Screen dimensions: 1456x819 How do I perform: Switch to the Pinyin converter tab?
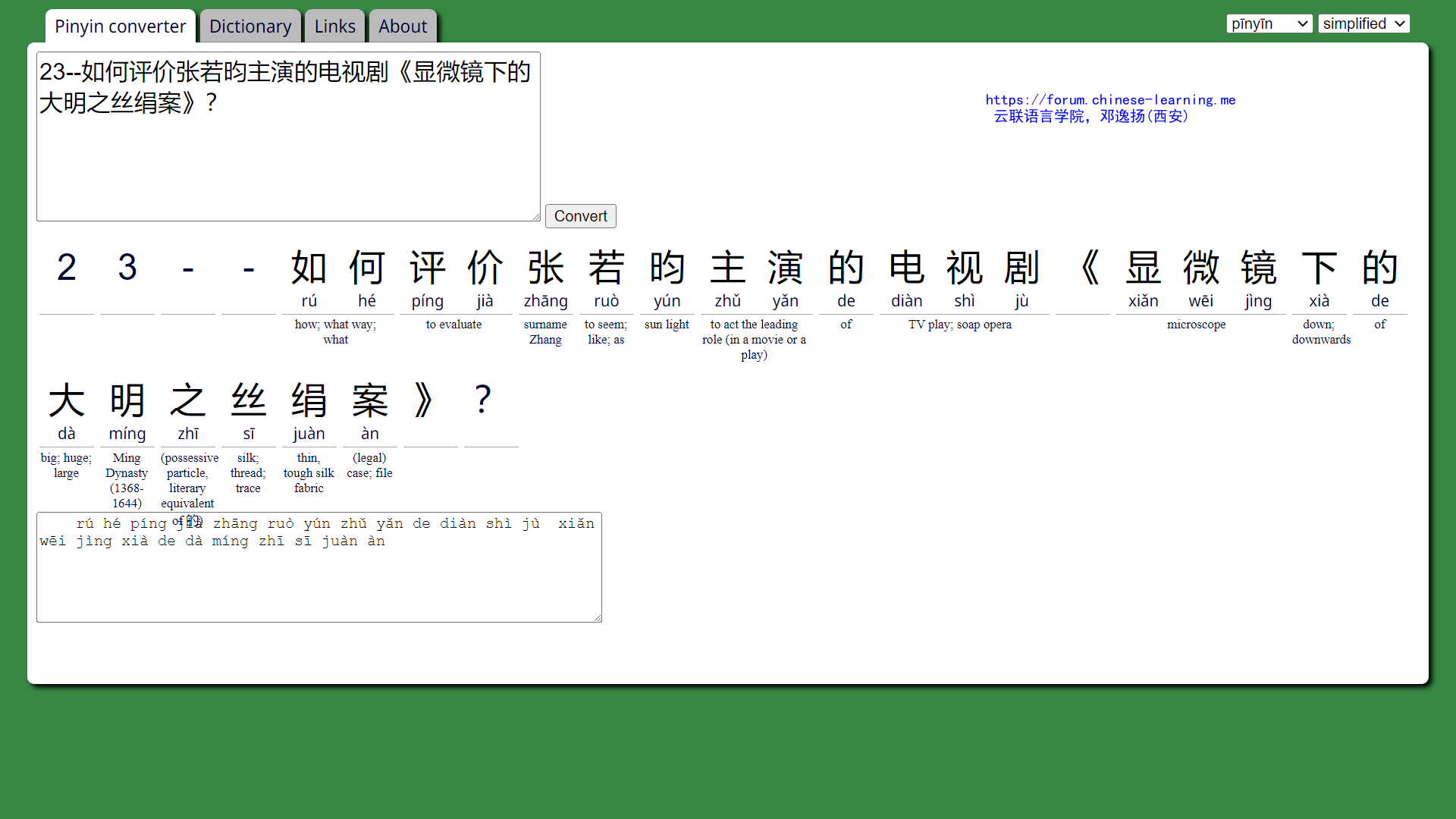click(x=120, y=26)
